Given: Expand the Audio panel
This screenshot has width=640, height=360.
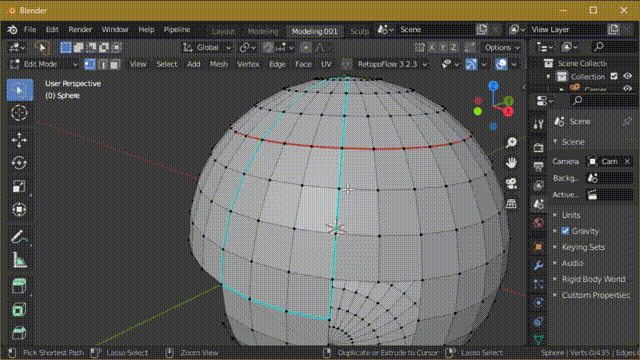Looking at the screenshot, I should [572, 263].
